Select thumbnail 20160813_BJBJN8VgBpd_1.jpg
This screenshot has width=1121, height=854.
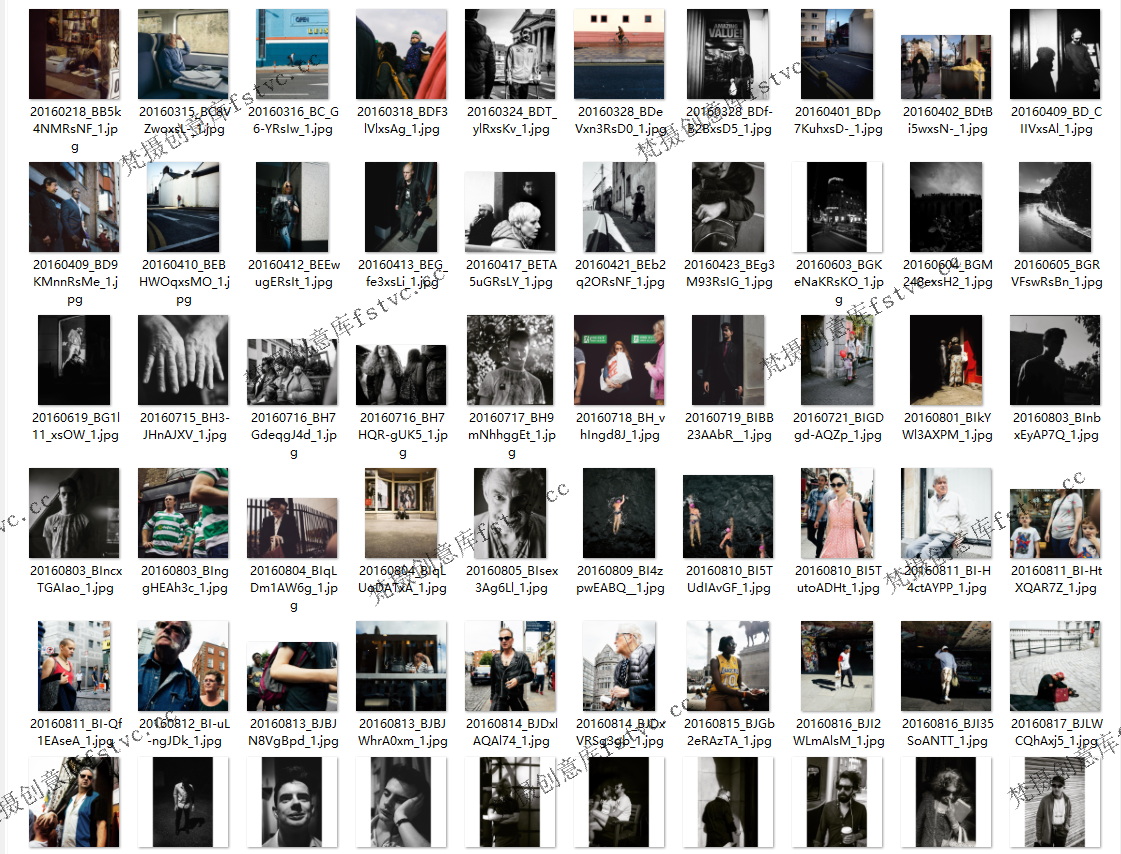293,677
